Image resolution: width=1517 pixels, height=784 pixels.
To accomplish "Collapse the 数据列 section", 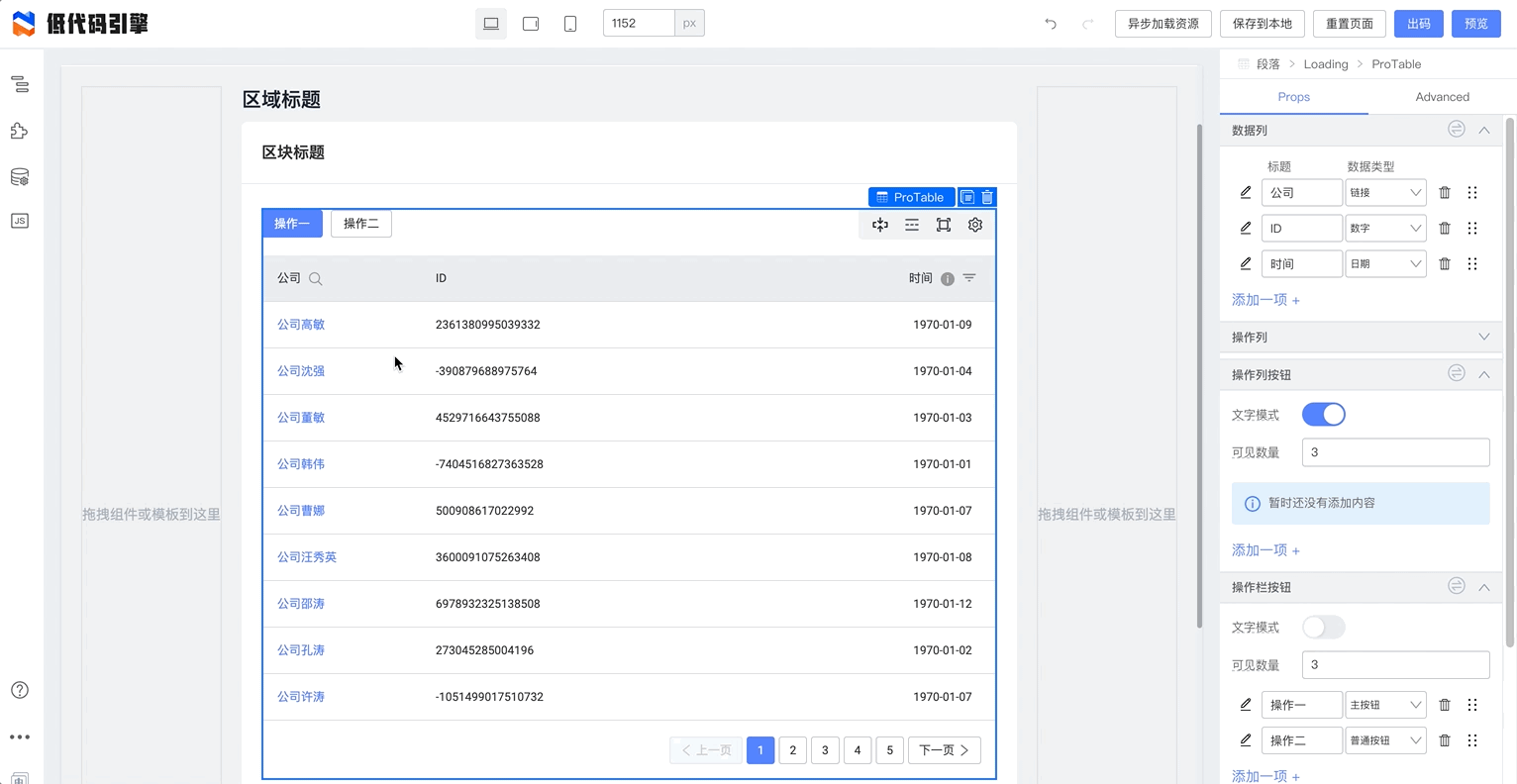I will (1484, 130).
